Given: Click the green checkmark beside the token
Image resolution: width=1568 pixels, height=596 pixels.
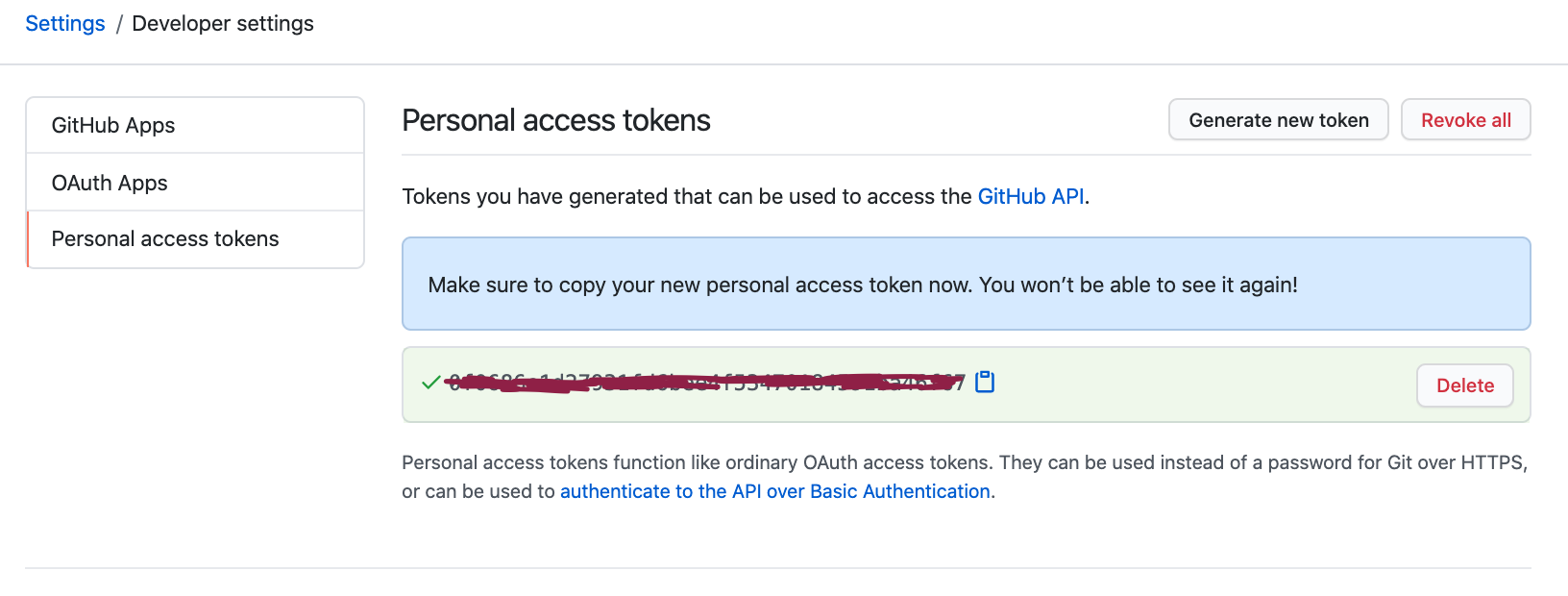Looking at the screenshot, I should tap(431, 383).
